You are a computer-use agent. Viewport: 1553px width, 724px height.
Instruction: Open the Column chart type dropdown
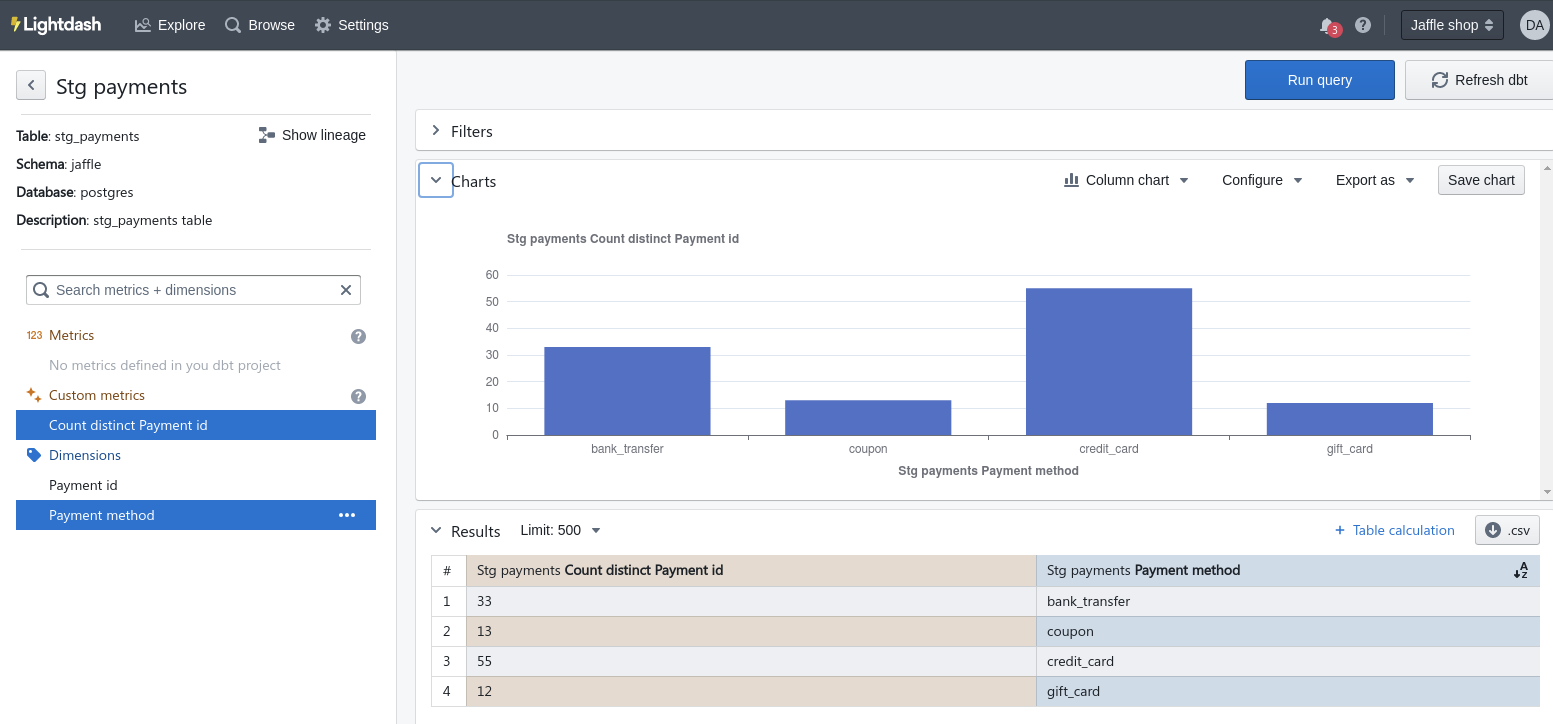tap(1126, 180)
